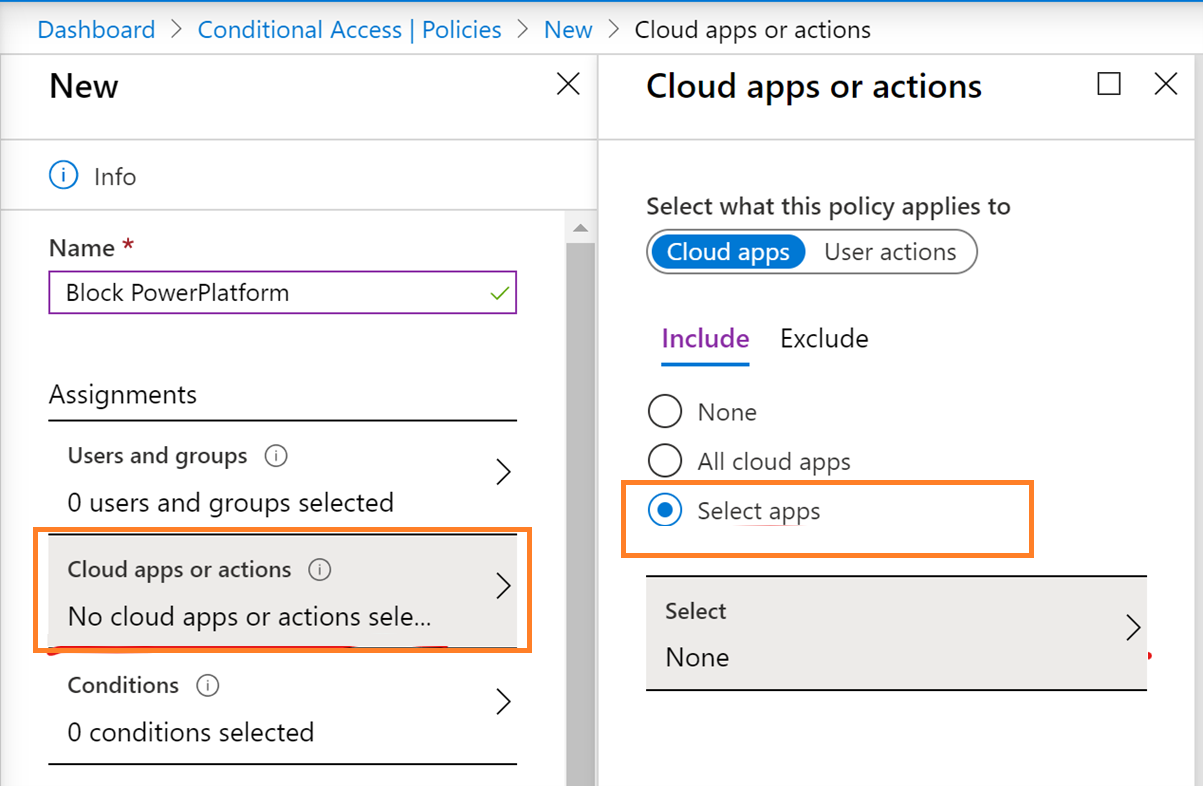The height and width of the screenshot is (786, 1203).
Task: Expand the Conditions section chevron
Action: tap(504, 702)
